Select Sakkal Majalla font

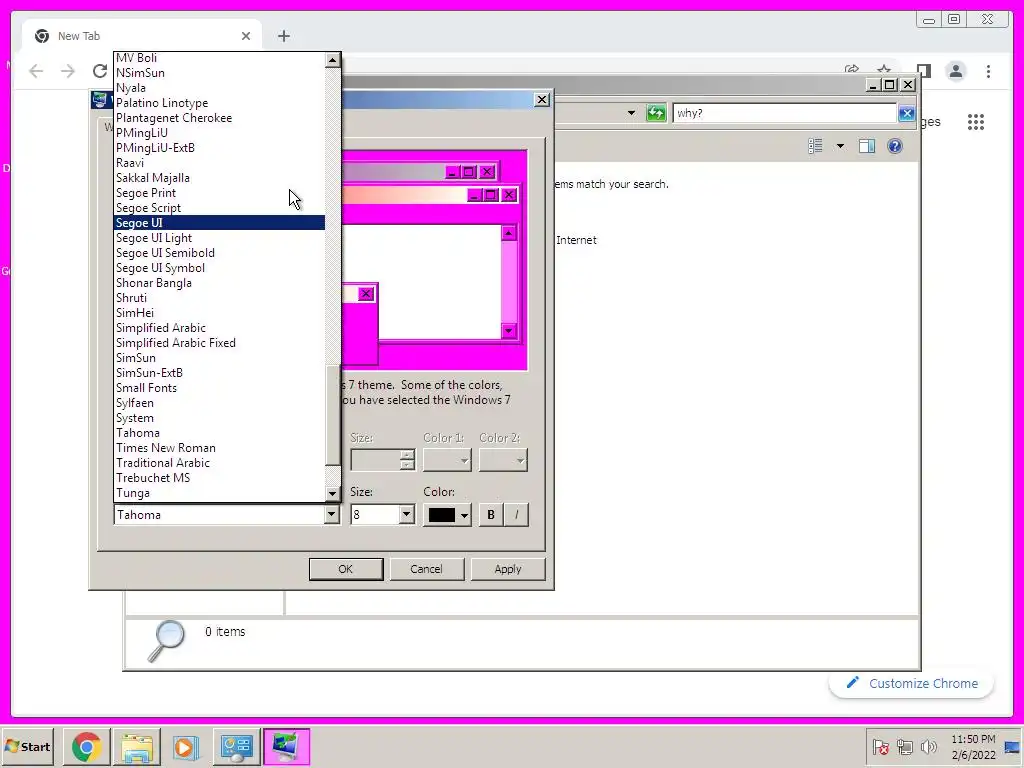click(219, 178)
